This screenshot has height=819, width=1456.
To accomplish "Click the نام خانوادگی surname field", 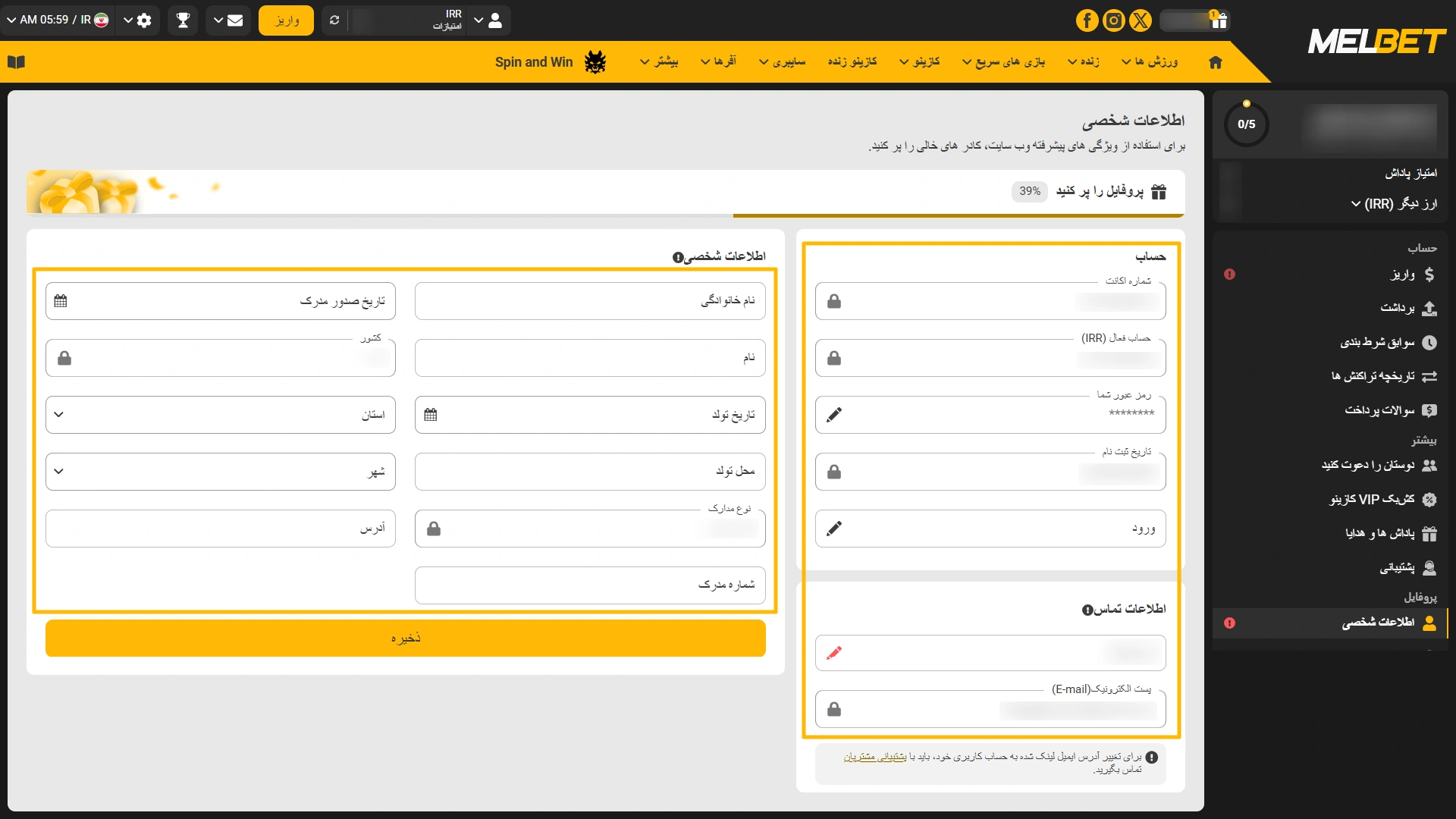I will click(x=590, y=301).
